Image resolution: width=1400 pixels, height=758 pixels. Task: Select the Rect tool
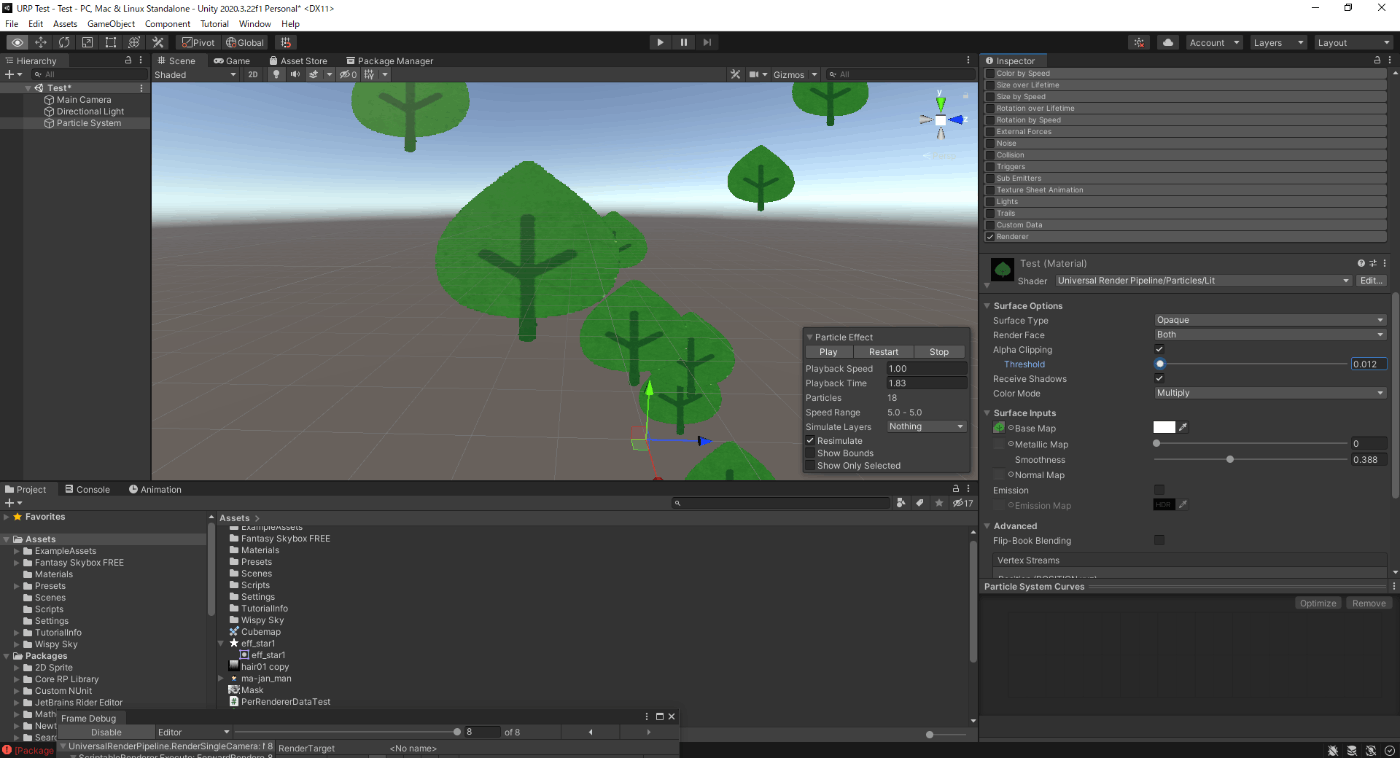[x=110, y=42]
